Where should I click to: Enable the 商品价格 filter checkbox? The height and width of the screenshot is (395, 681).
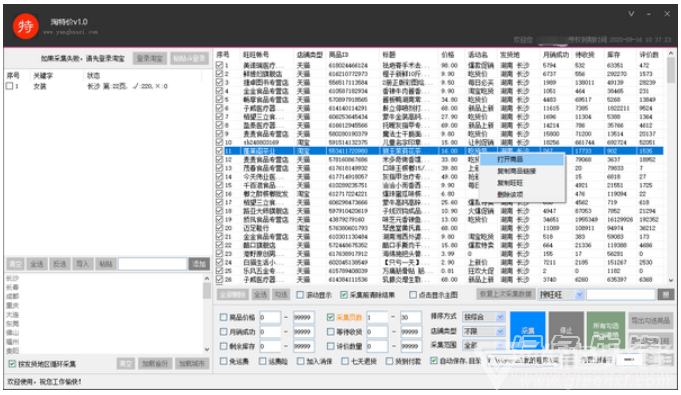coord(223,317)
